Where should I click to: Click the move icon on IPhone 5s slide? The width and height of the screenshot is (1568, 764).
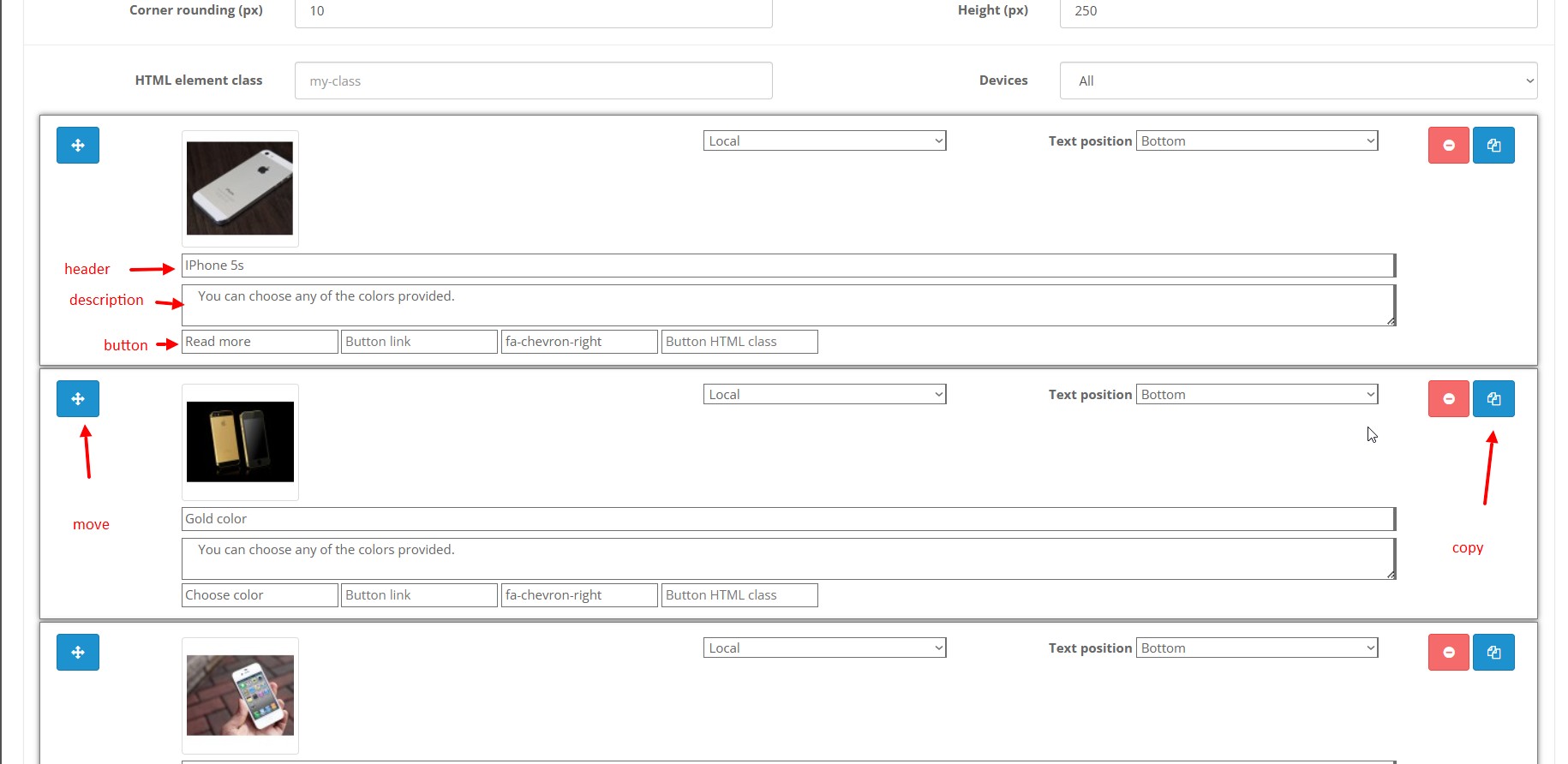click(78, 146)
